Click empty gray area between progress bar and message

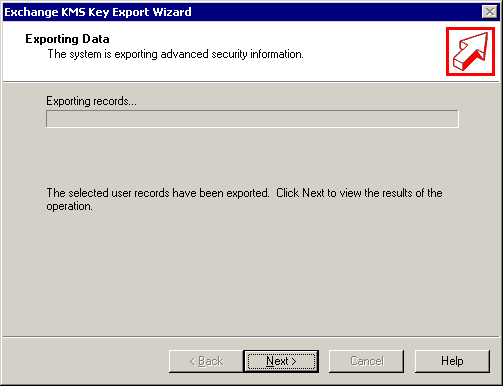[252, 157]
